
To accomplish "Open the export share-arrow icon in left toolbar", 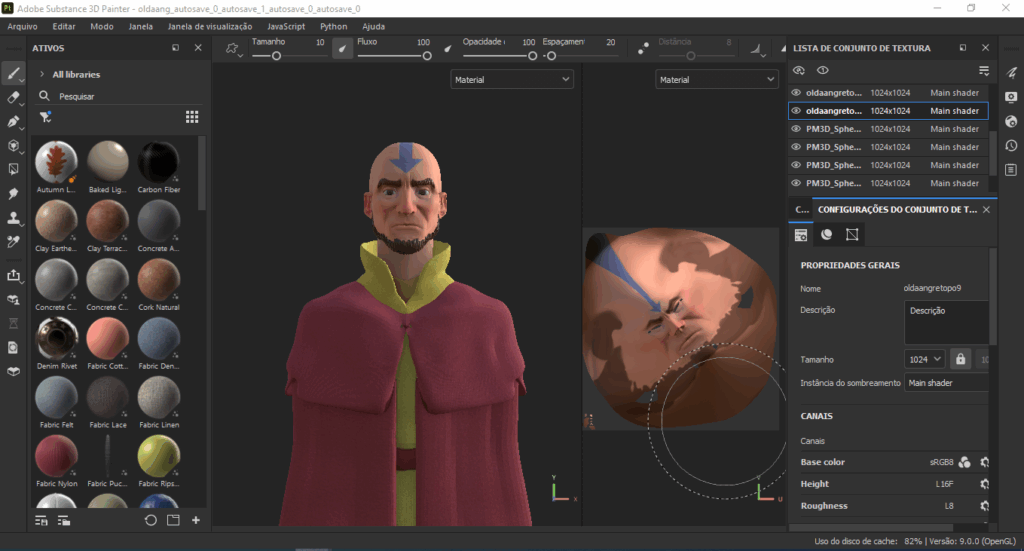I will (x=13, y=276).
